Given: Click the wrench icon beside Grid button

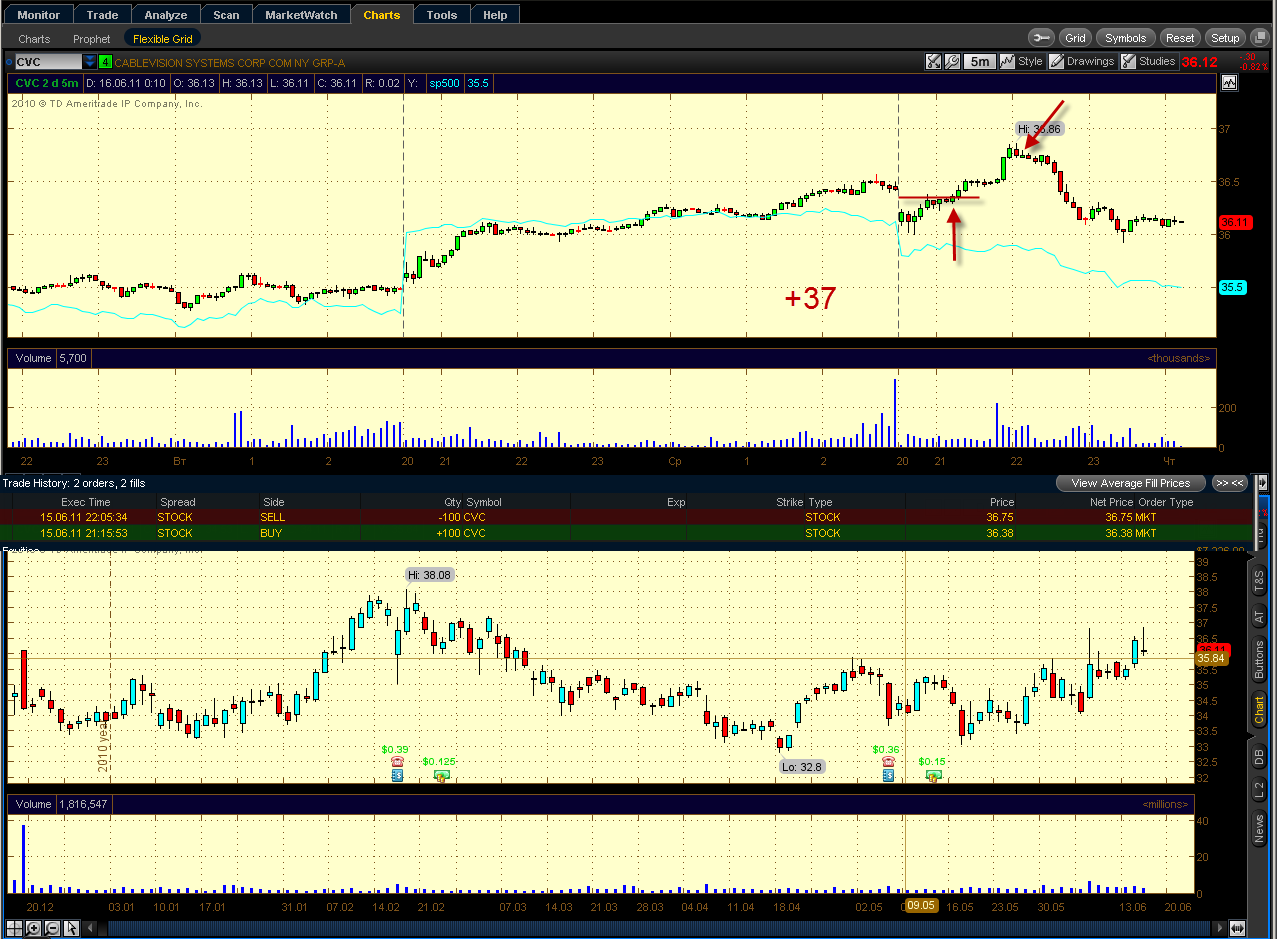Looking at the screenshot, I should [1040, 38].
